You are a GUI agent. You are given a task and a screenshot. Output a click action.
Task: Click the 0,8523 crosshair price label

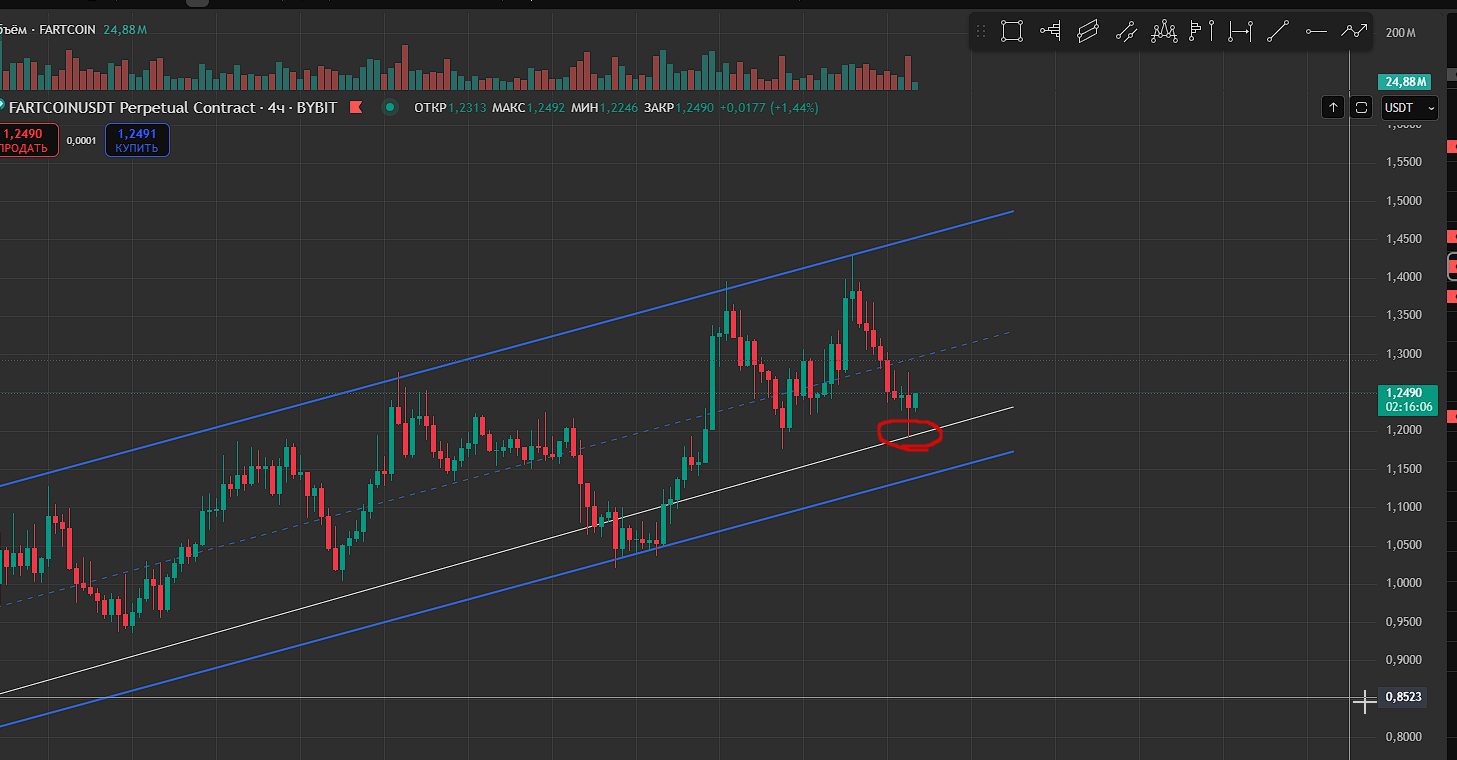coord(1402,696)
